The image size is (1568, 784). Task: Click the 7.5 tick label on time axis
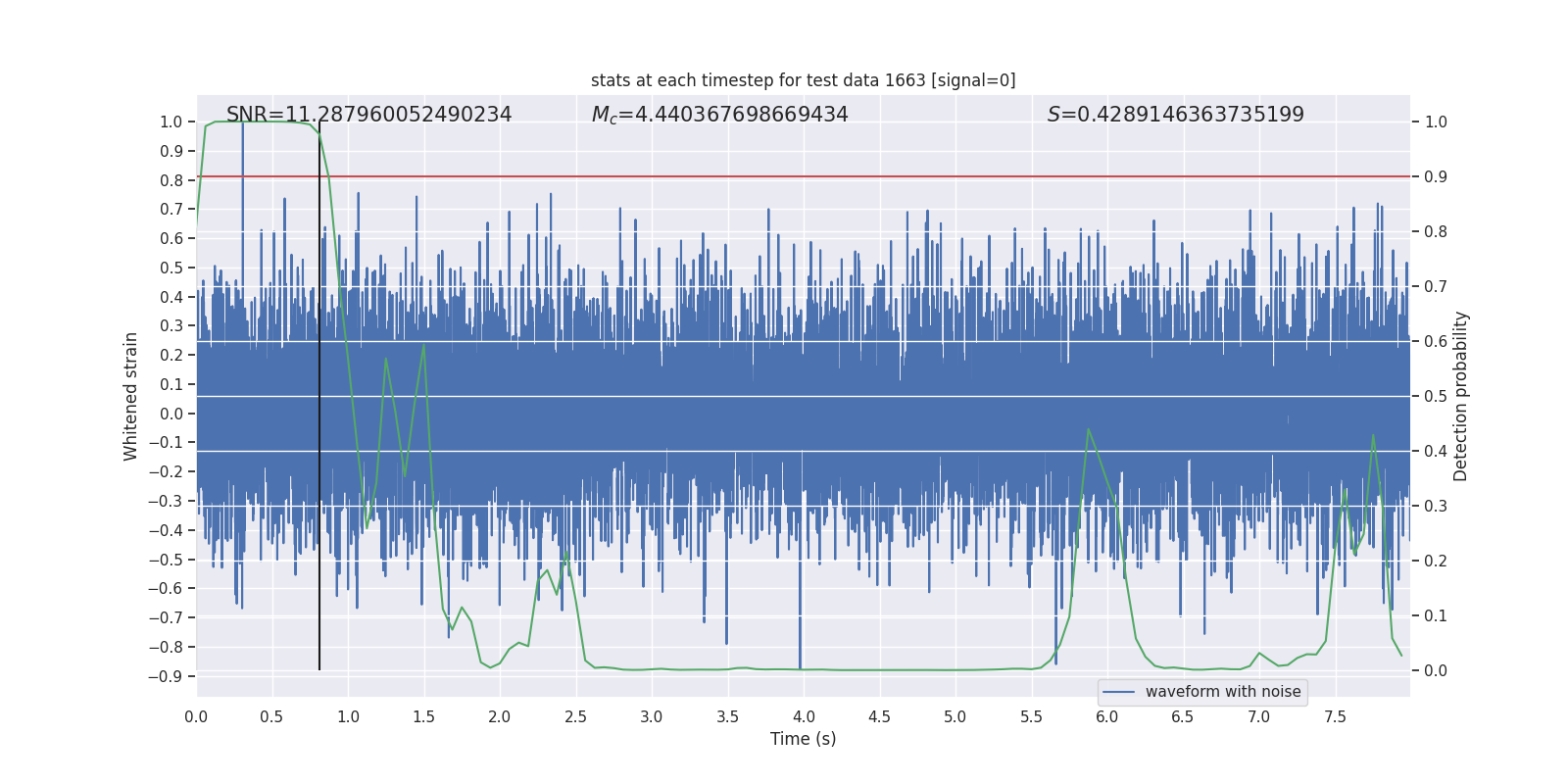point(1335,717)
